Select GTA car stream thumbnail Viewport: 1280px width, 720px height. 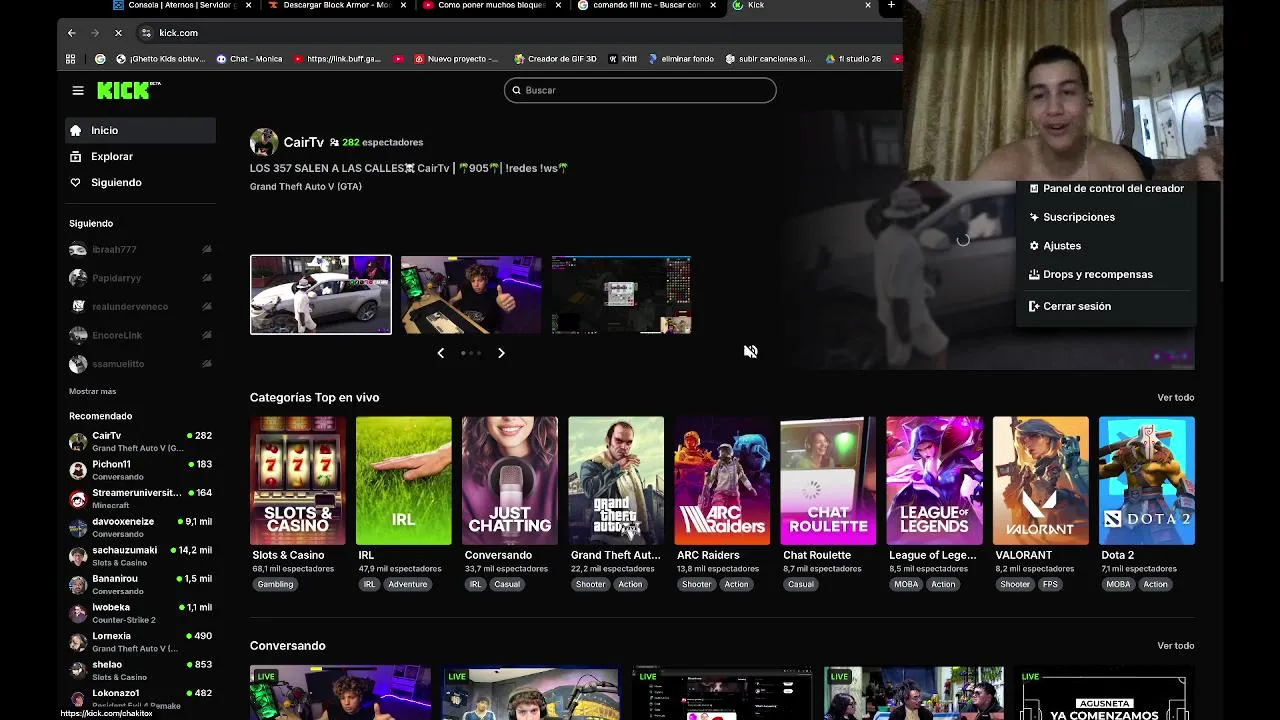(321, 295)
